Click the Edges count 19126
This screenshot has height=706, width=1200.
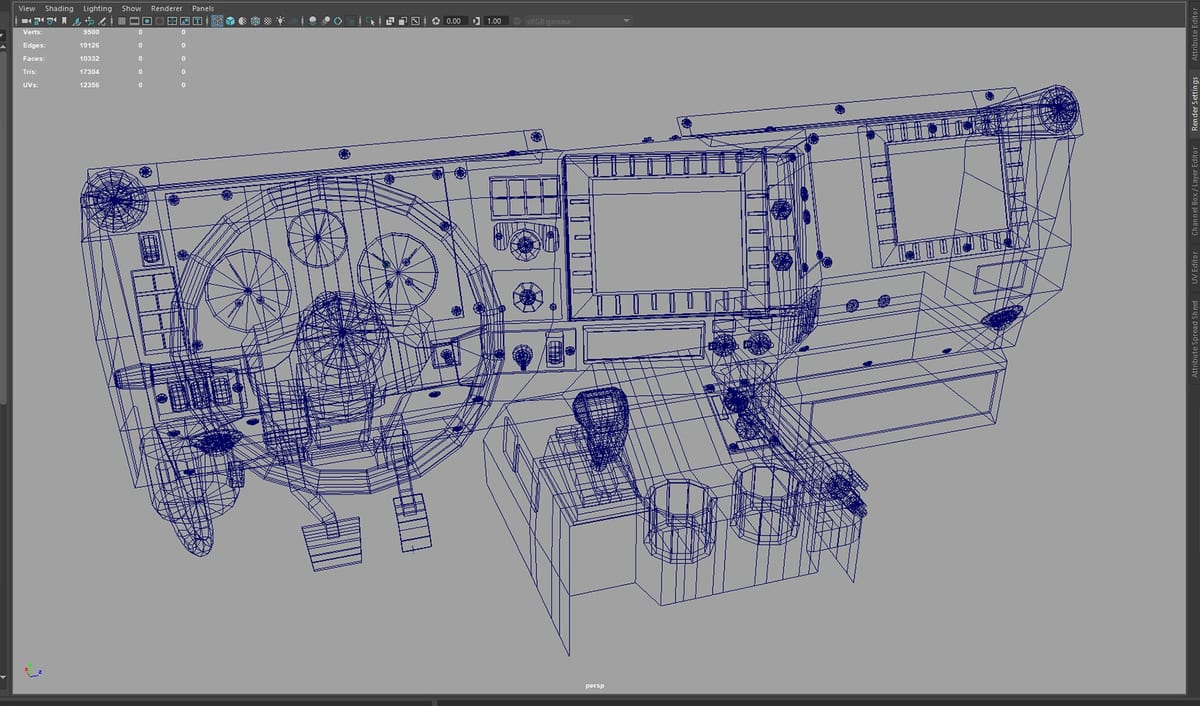(x=89, y=45)
